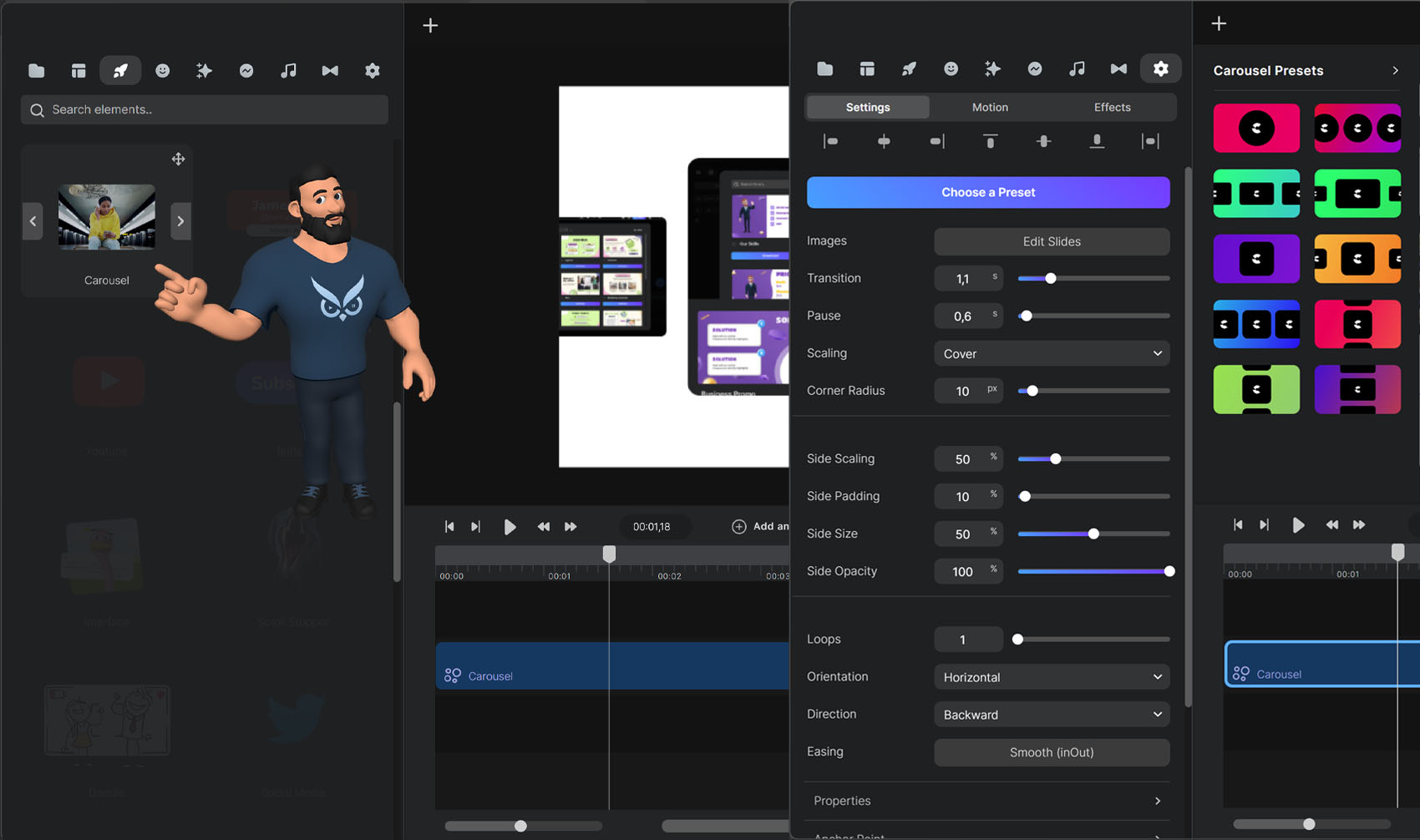This screenshot has height=840, width=1420.
Task: Click the align top icon
Action: click(x=990, y=142)
